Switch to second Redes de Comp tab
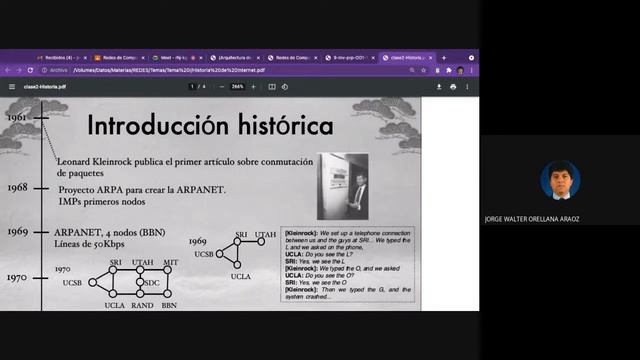Image resolution: width=640 pixels, height=360 pixels. coord(291,58)
